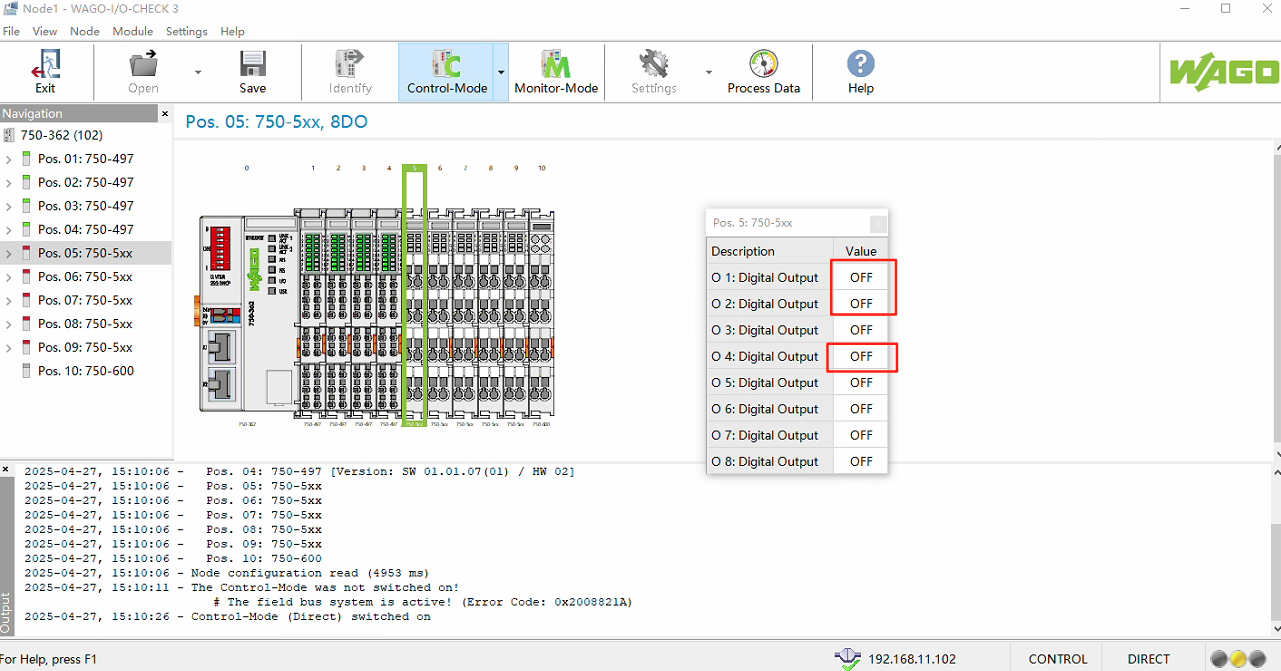Open the dropdown arrow next to Settings

click(x=709, y=72)
